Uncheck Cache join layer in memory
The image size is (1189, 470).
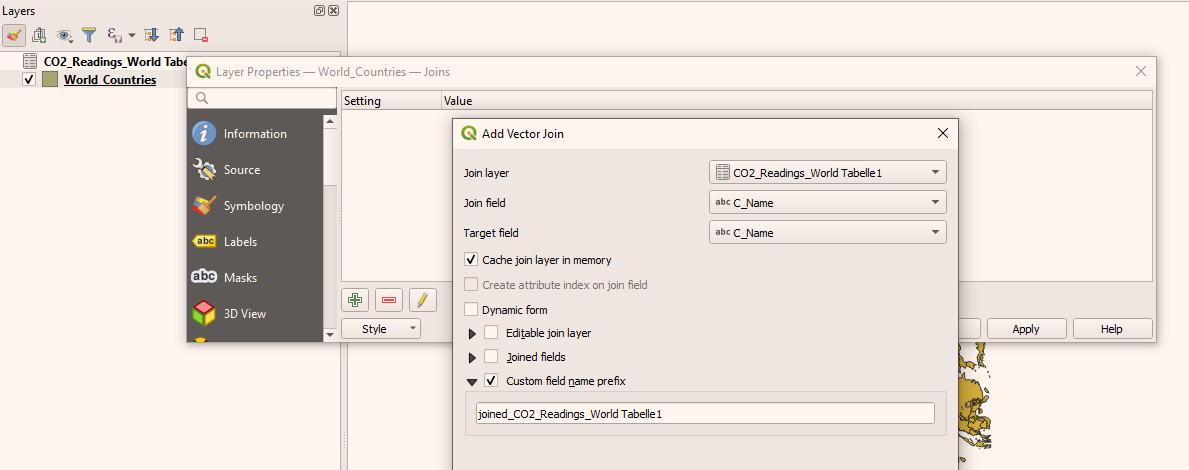point(471,260)
